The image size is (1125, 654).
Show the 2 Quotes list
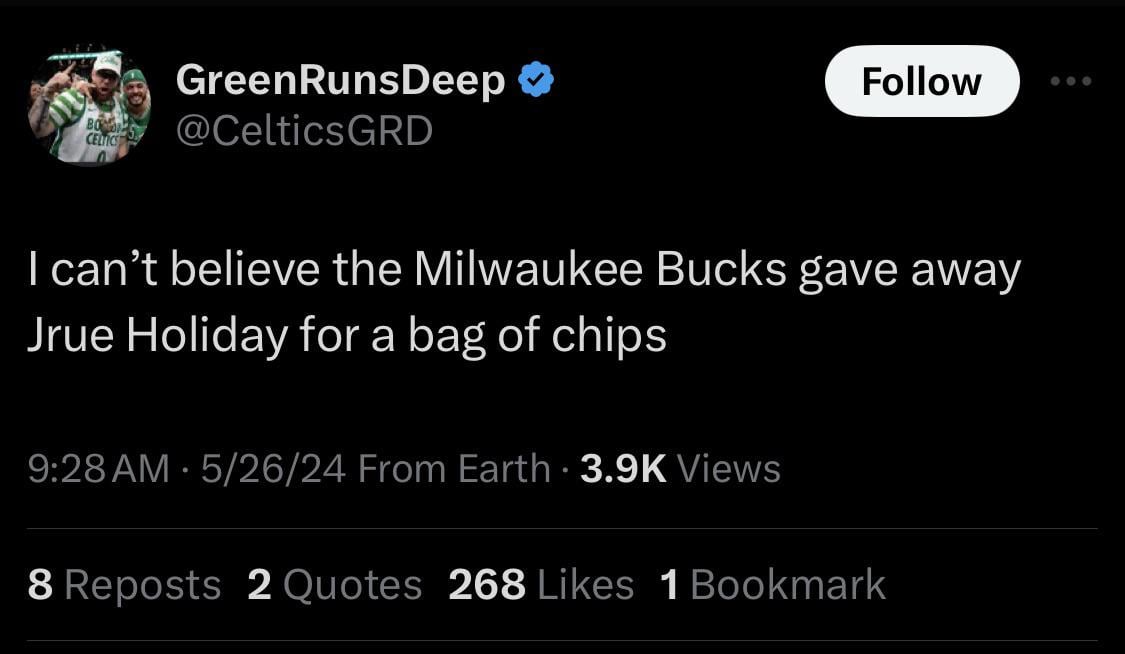pyautogui.click(x=334, y=585)
